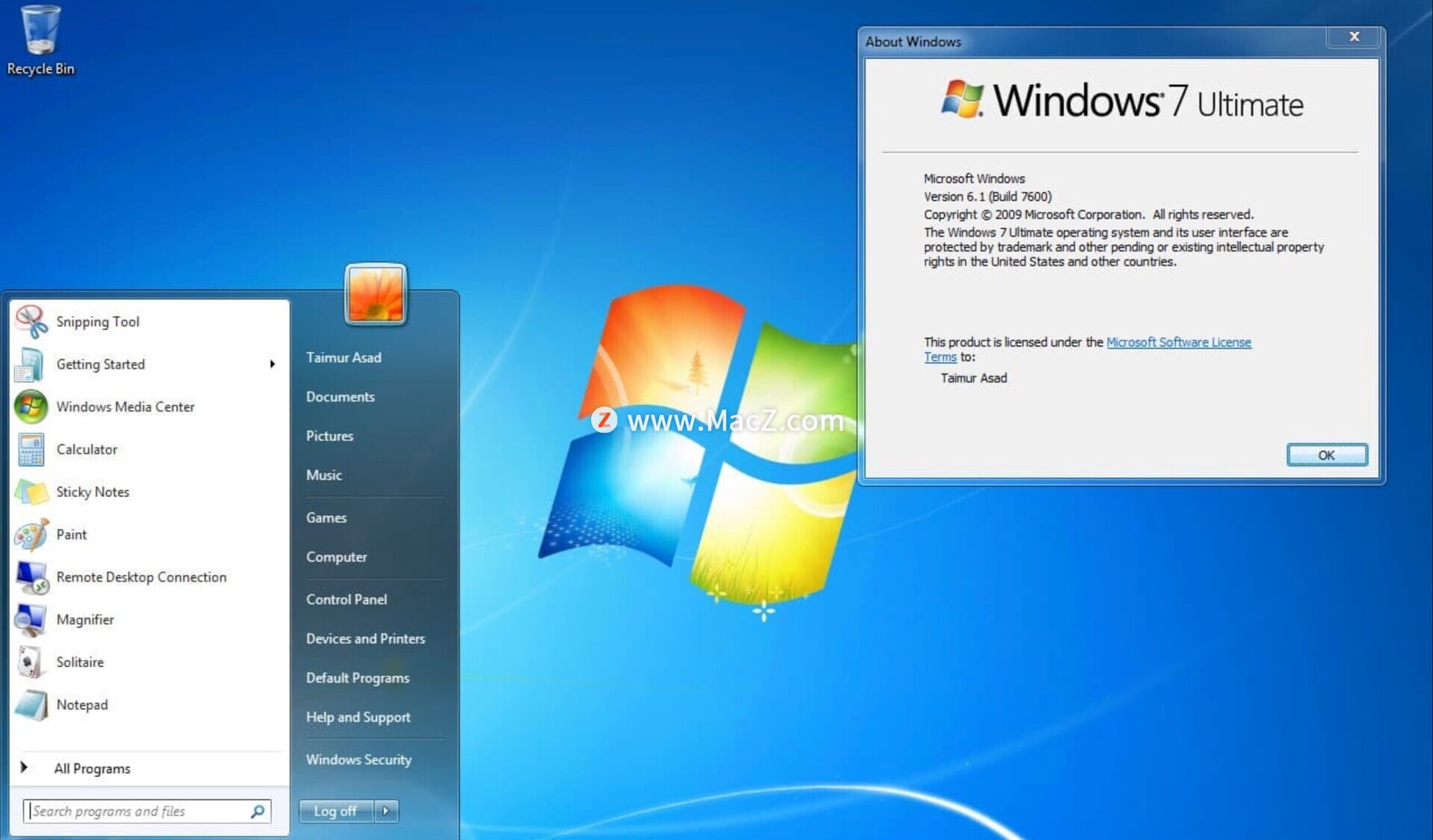Focus the Search programs and files box

point(138,811)
